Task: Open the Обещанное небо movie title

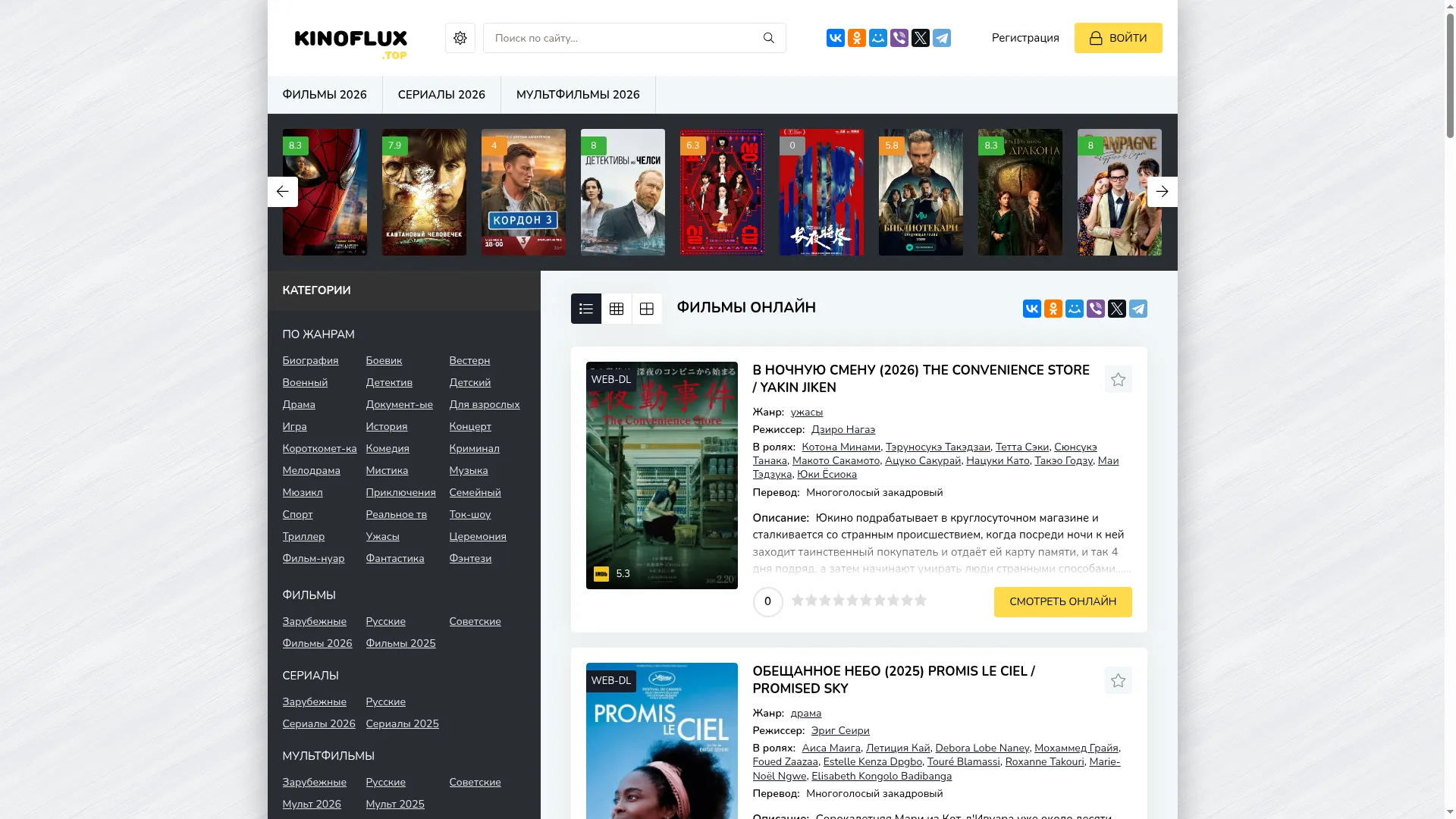Action: [893, 679]
